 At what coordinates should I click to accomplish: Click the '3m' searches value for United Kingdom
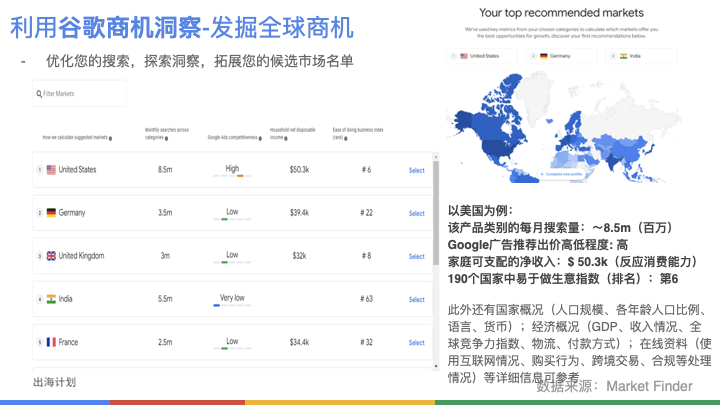165,256
